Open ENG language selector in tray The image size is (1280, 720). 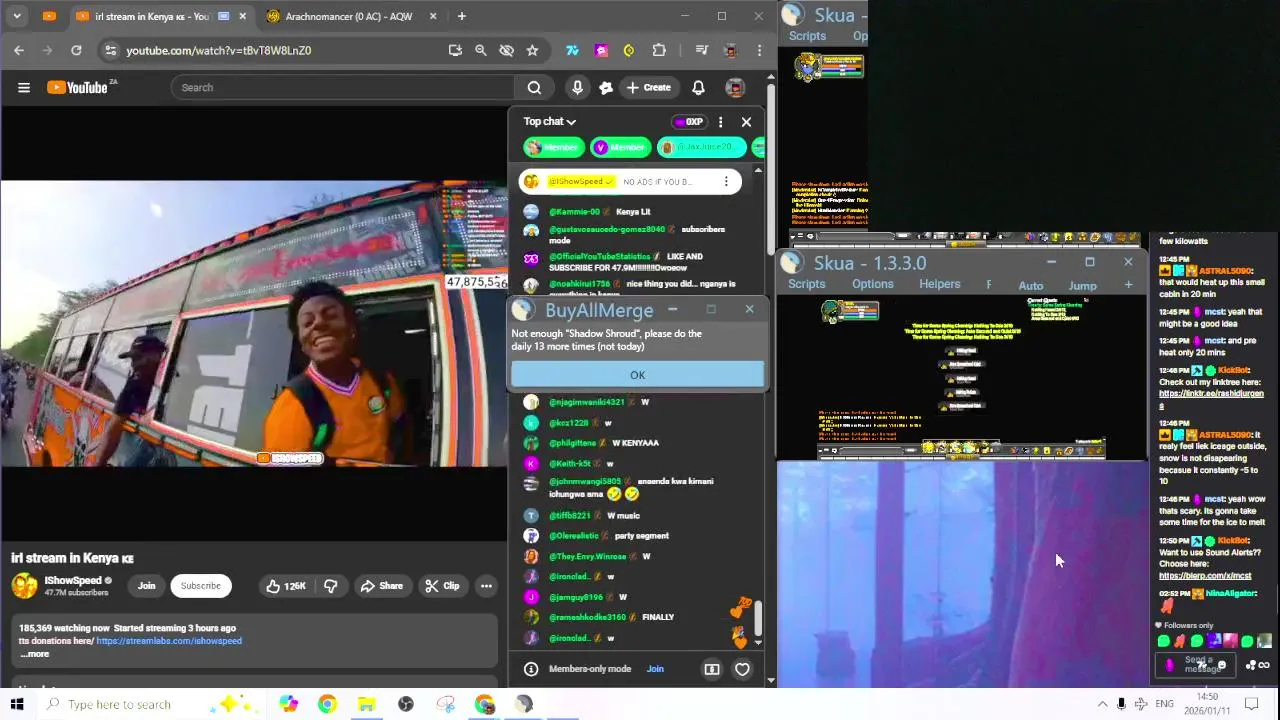click(1164, 704)
